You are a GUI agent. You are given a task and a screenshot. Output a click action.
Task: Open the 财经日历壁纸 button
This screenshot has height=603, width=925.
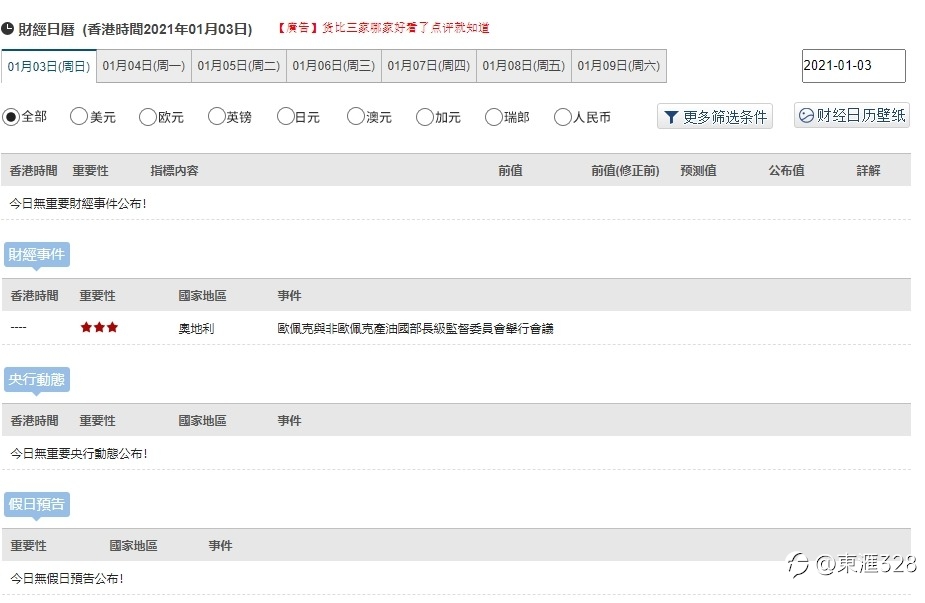click(x=852, y=115)
